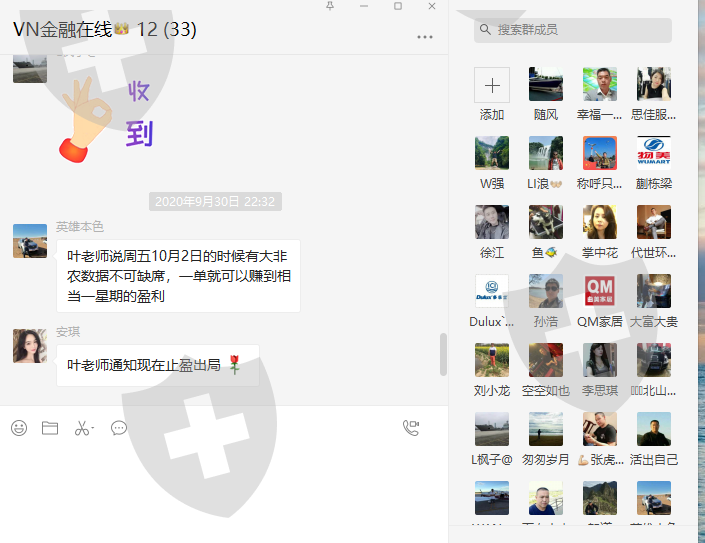
Task: Open member 张虎... avatar
Action: pyautogui.click(x=600, y=429)
